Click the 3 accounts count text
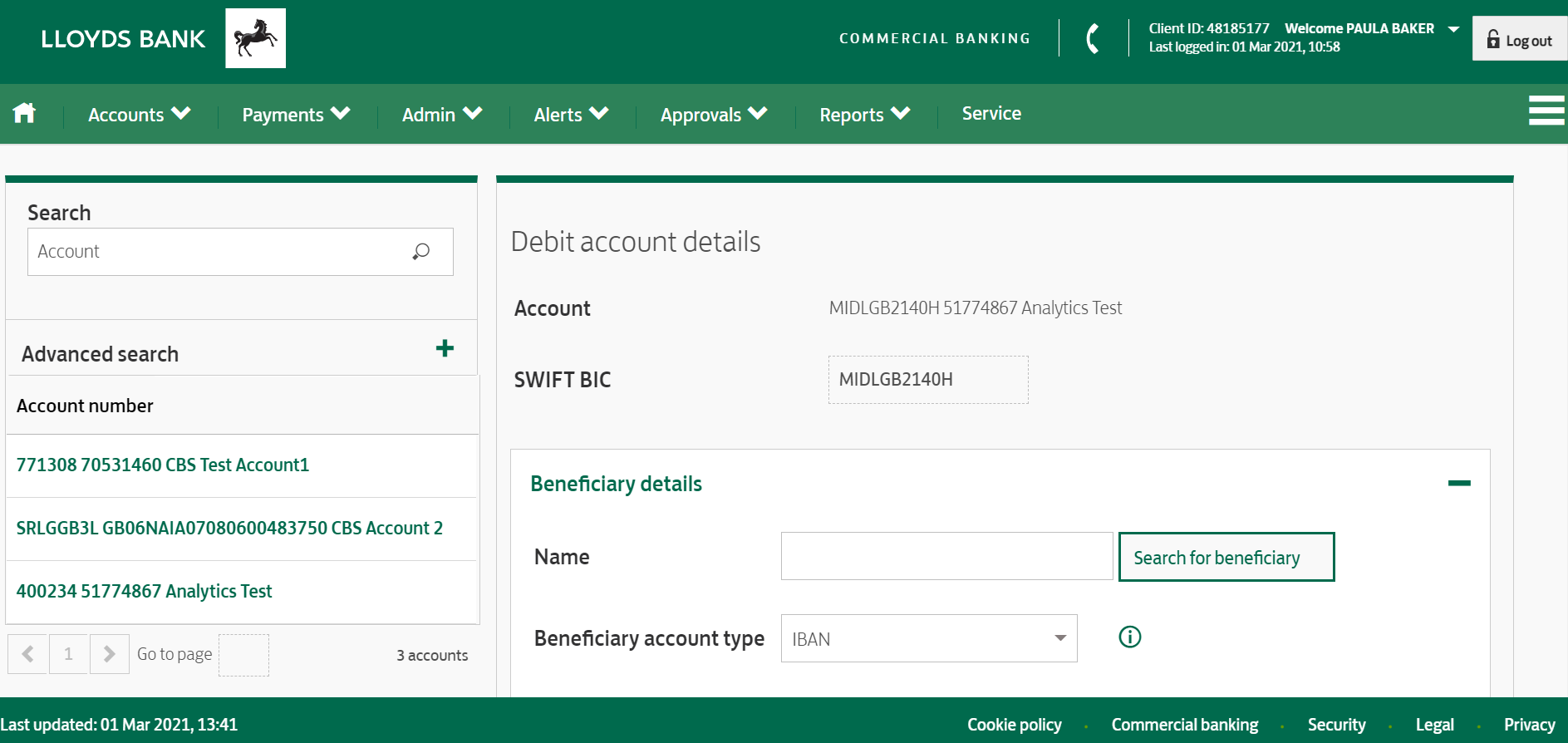 (x=432, y=655)
